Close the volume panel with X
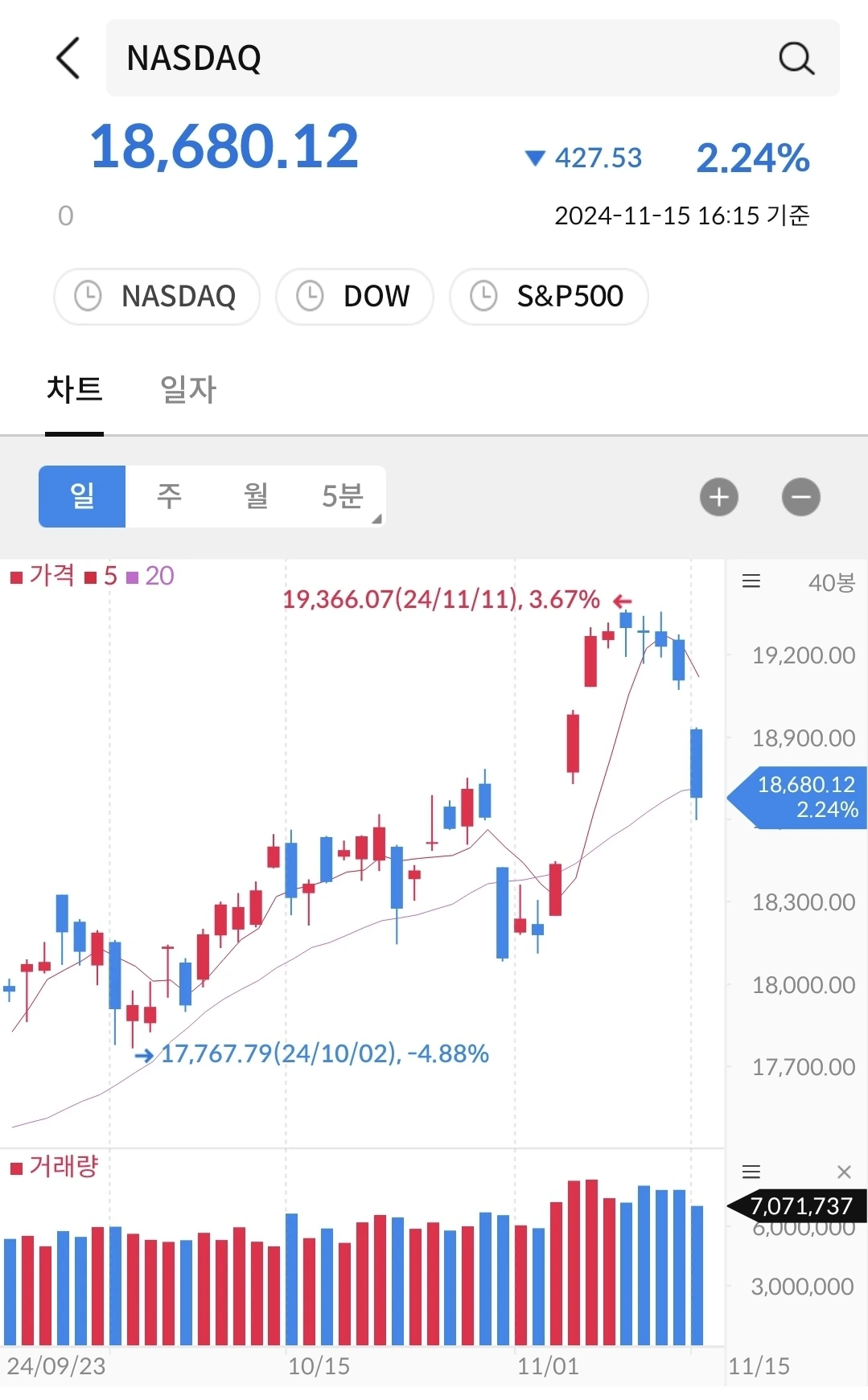868x1400 pixels. [x=844, y=1172]
